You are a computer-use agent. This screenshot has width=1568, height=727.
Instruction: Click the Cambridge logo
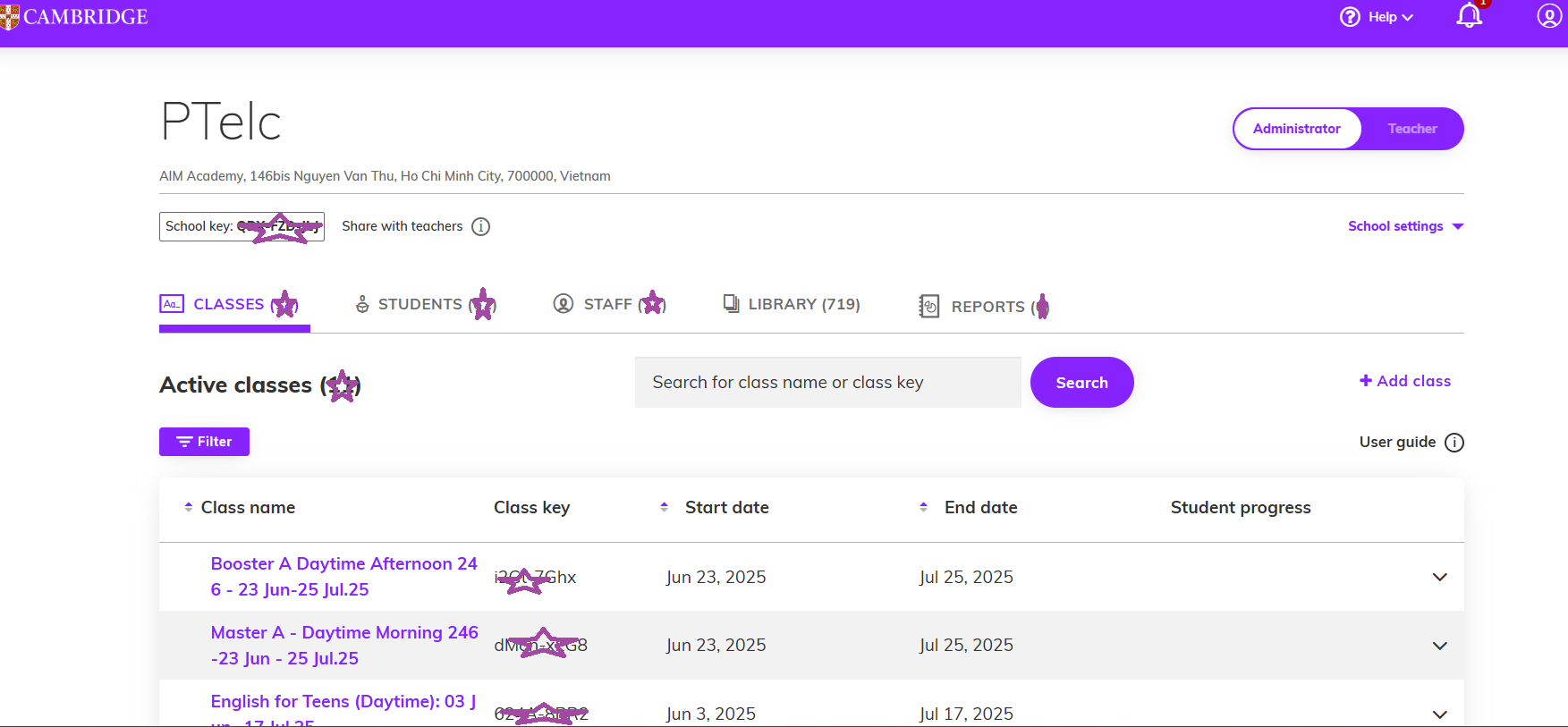pos(75,17)
